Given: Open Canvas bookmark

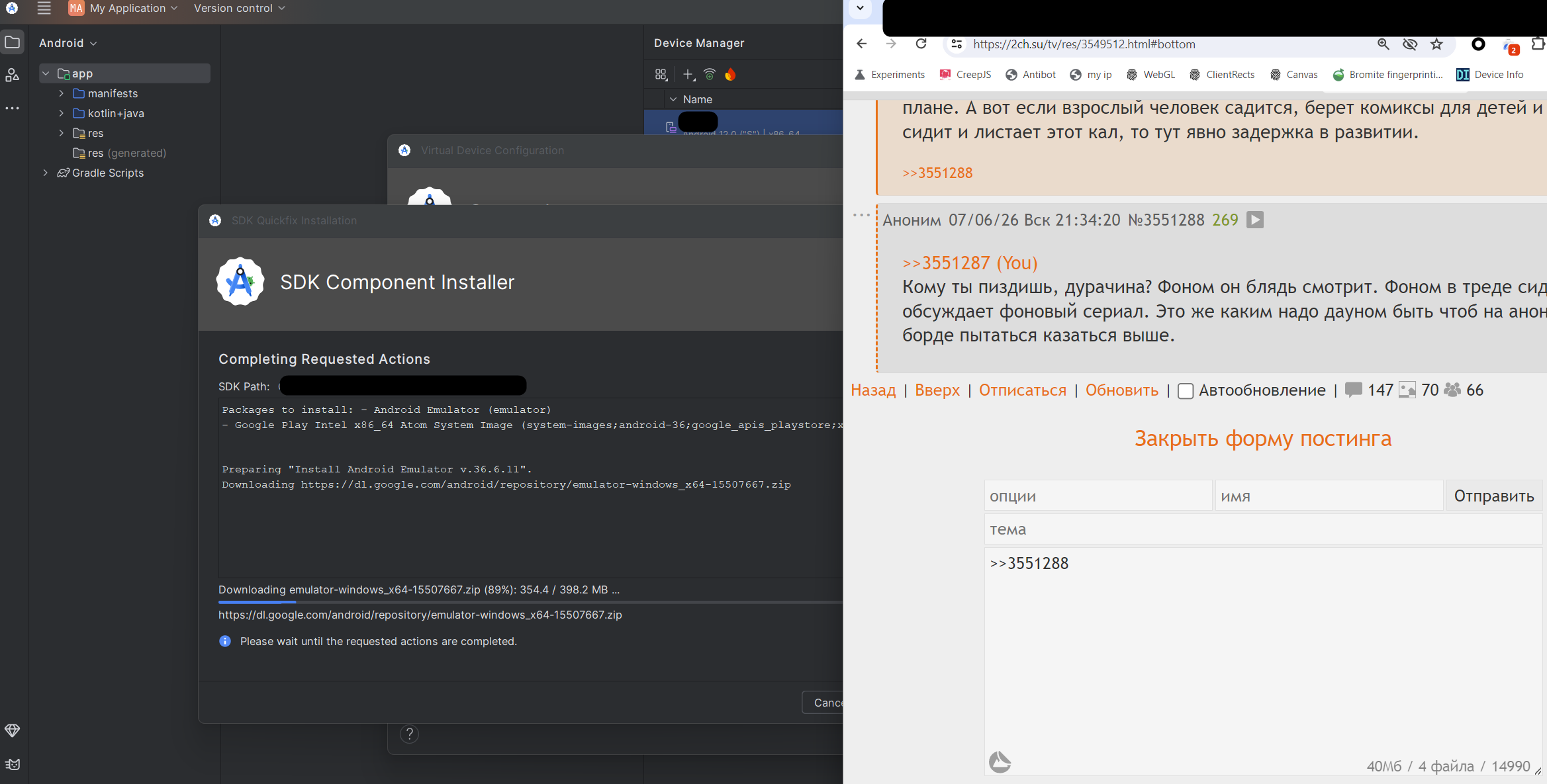Looking at the screenshot, I should click(1294, 75).
